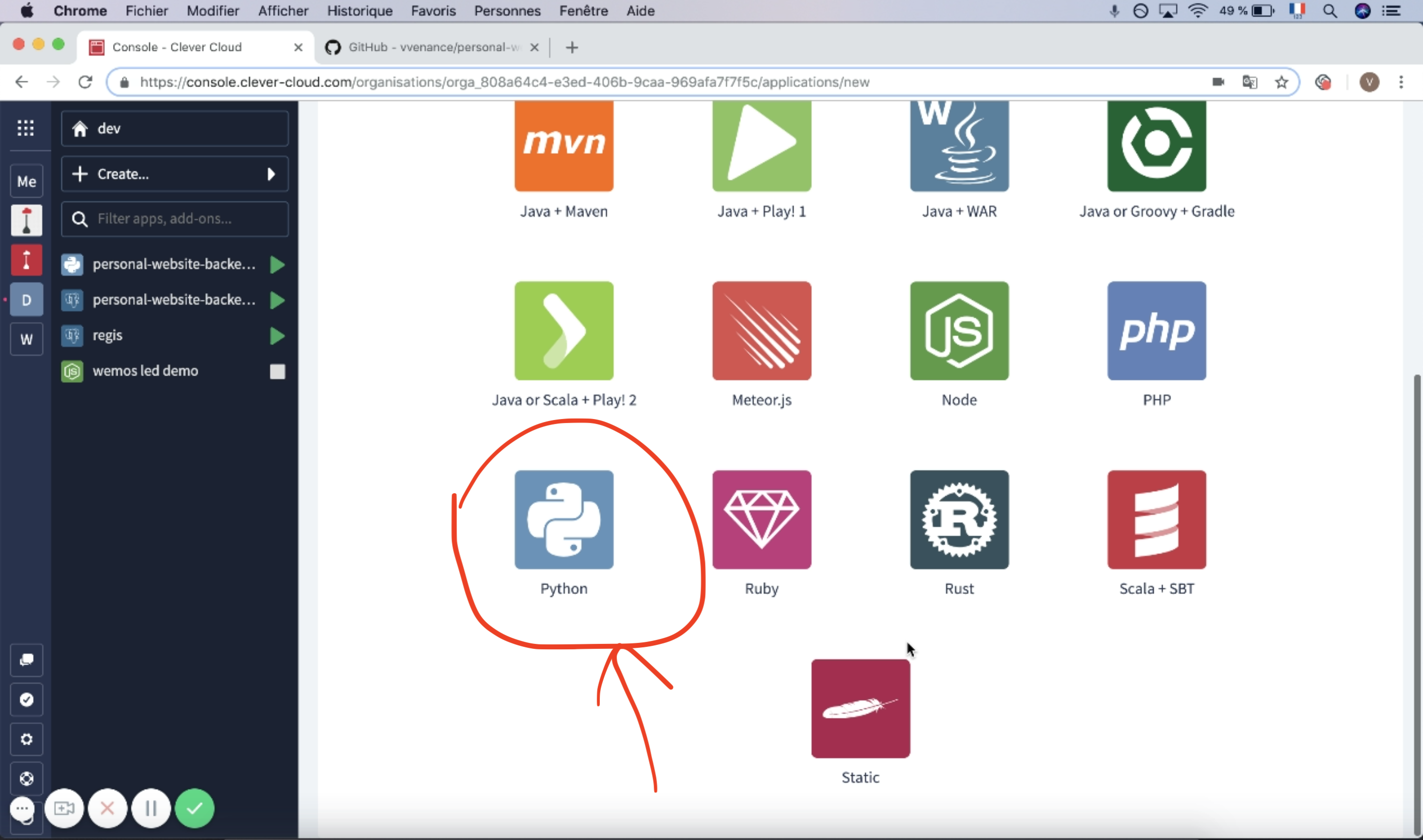Open the regis add-on
Viewport: 1423px width, 840px height.
[x=174, y=336]
